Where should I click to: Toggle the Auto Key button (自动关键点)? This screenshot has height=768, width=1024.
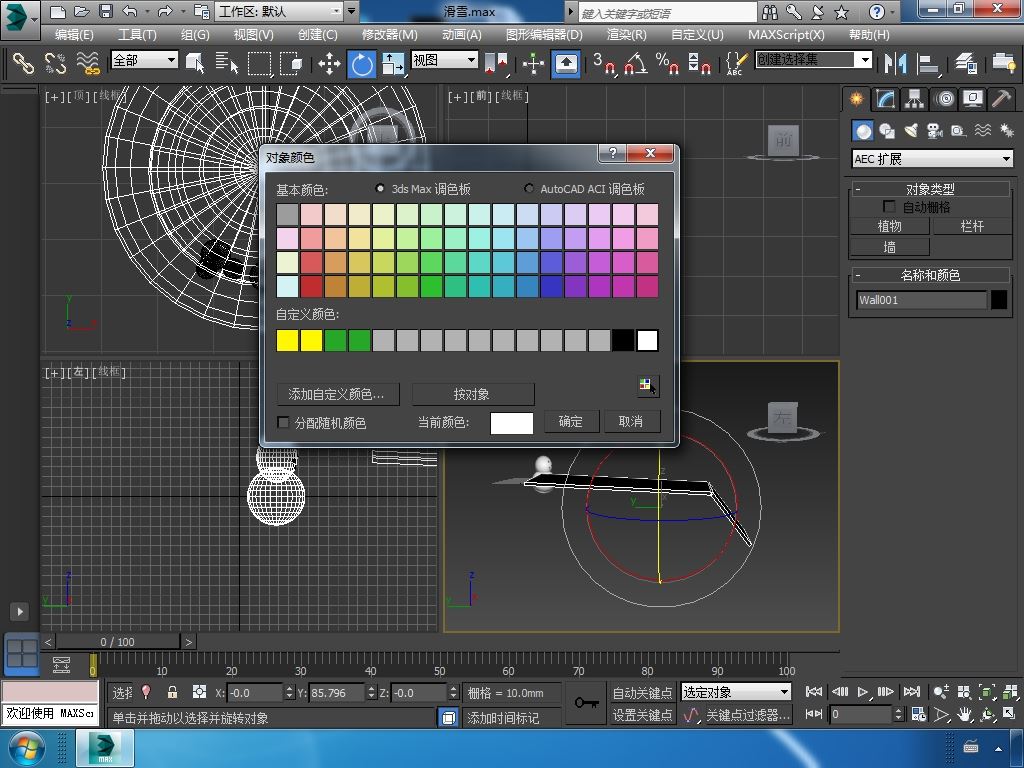642,692
